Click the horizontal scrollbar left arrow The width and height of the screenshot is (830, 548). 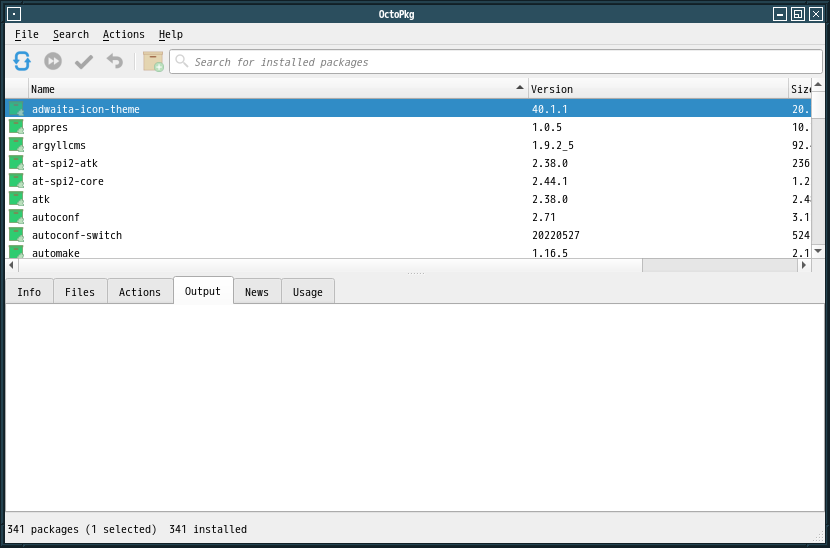coord(12,265)
